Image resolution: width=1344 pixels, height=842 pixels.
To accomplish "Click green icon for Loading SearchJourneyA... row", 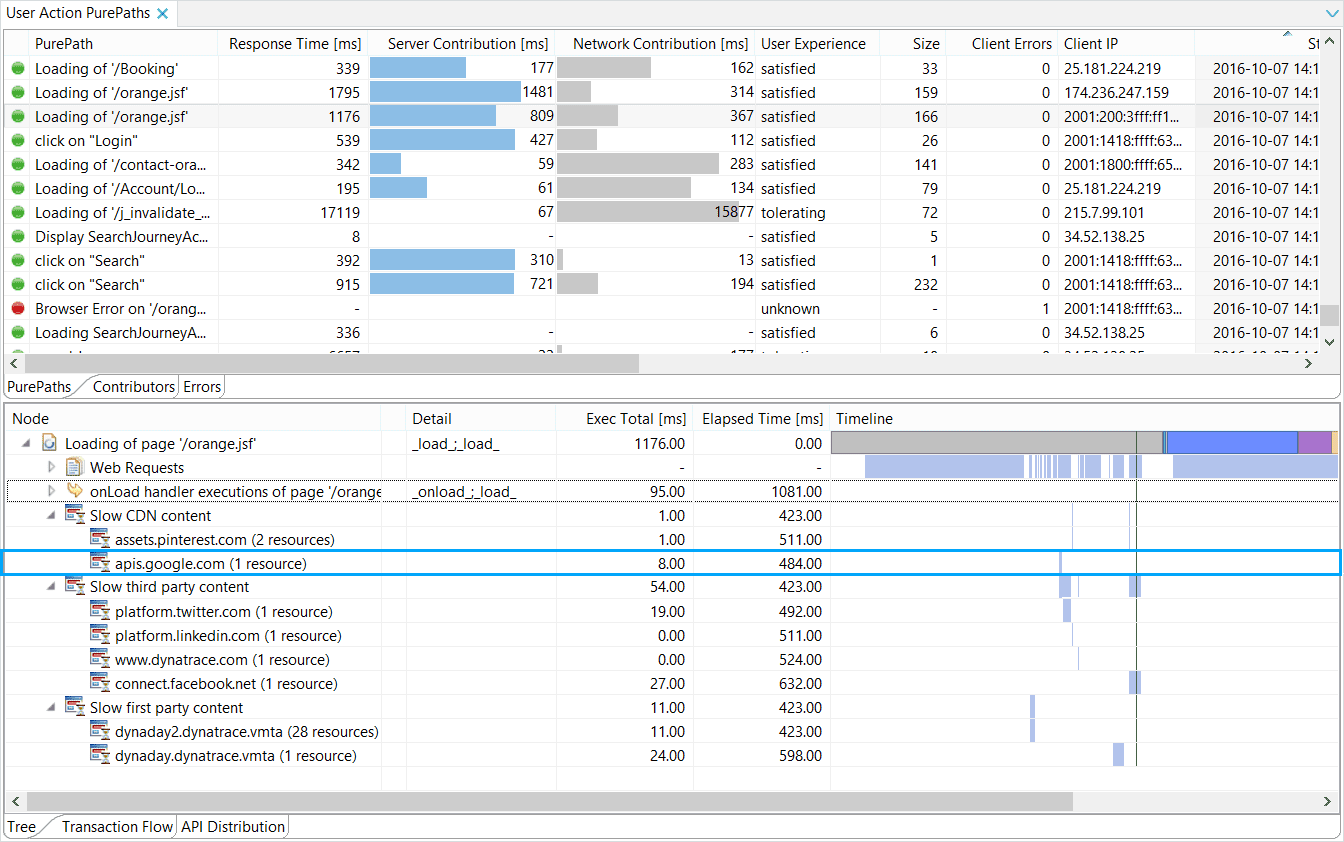I will pos(18,333).
